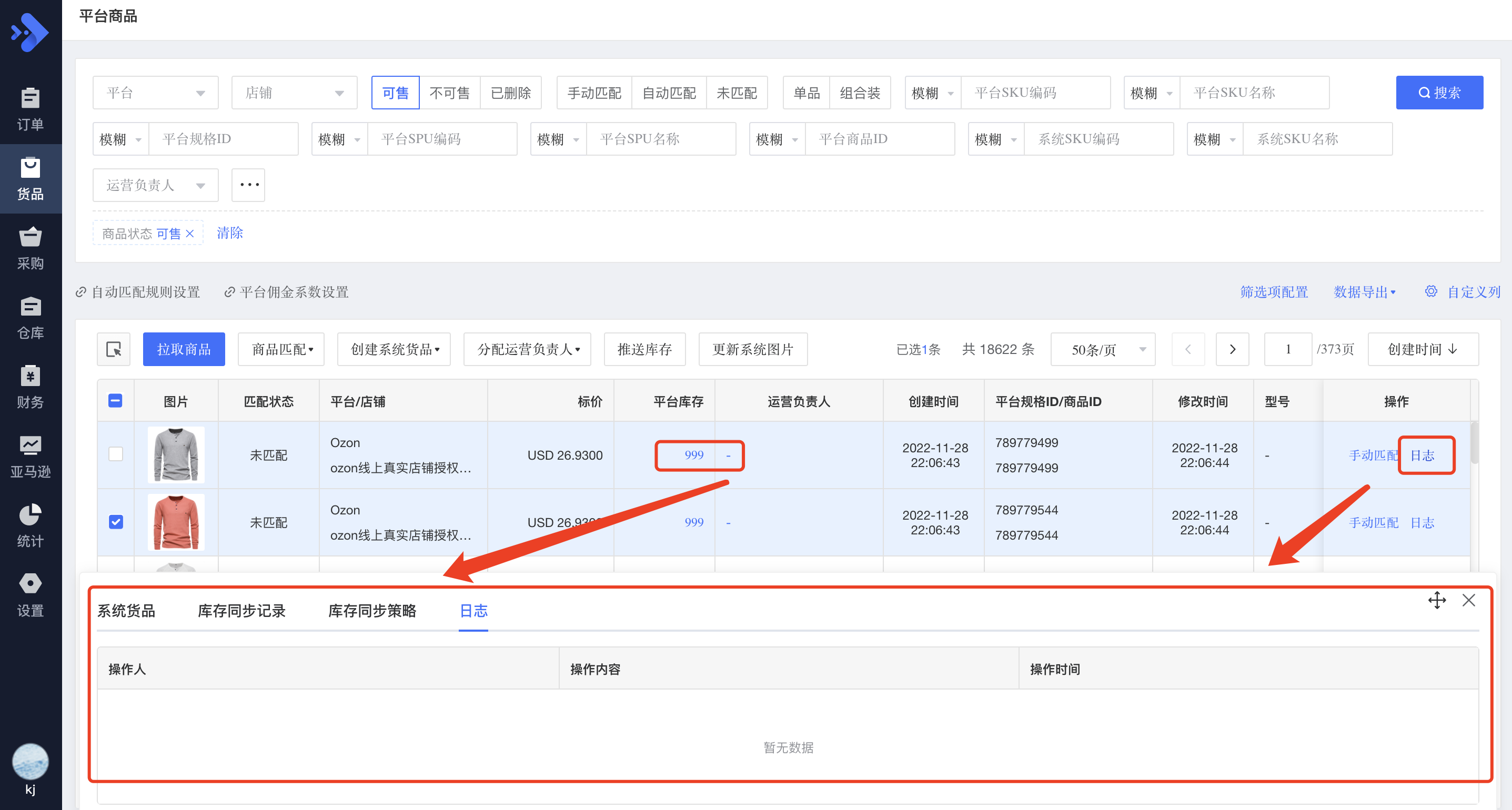
Task: Switch to the 日志 tab
Action: point(473,611)
